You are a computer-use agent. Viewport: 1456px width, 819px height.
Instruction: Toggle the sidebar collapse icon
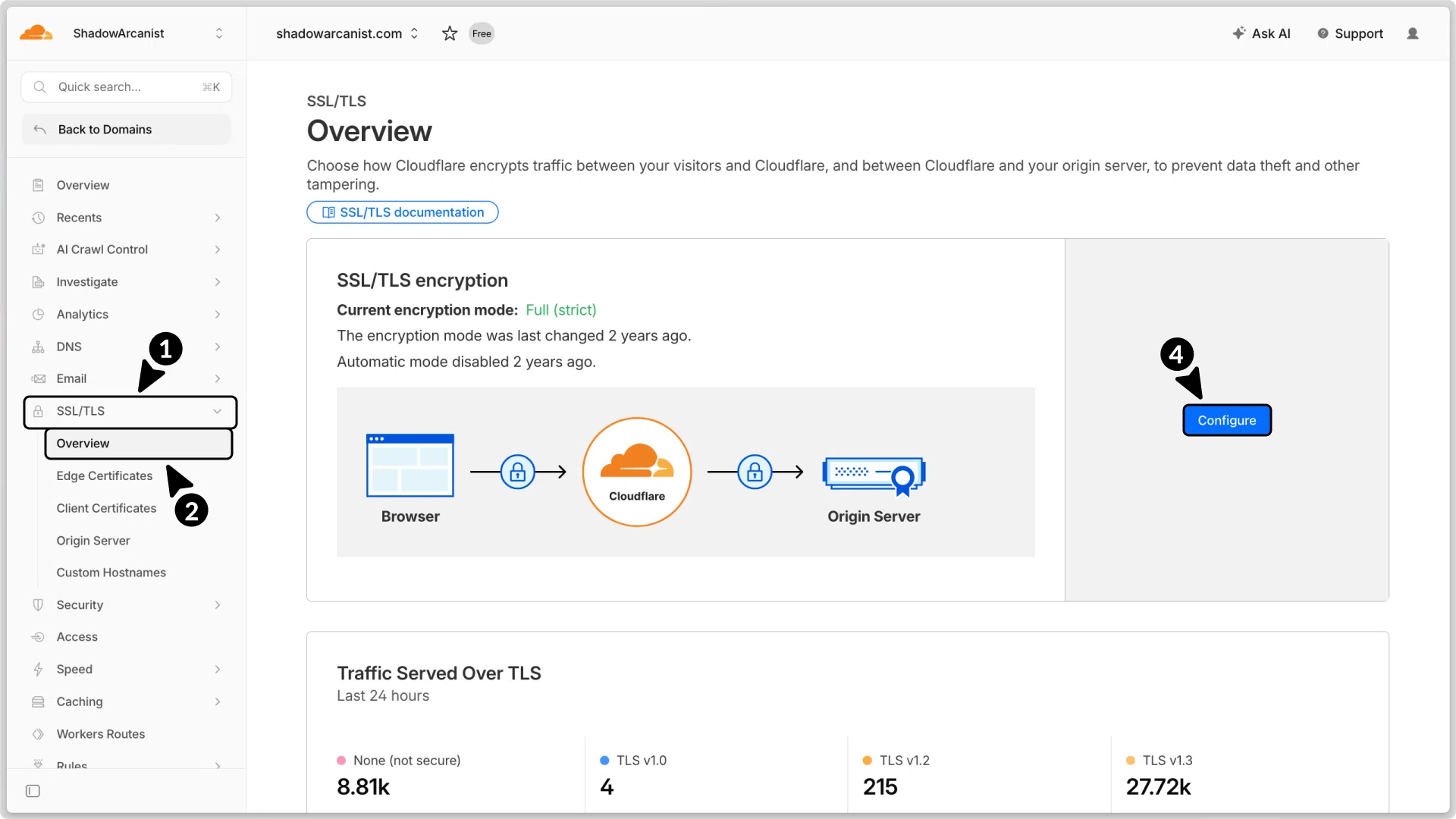coord(33,791)
